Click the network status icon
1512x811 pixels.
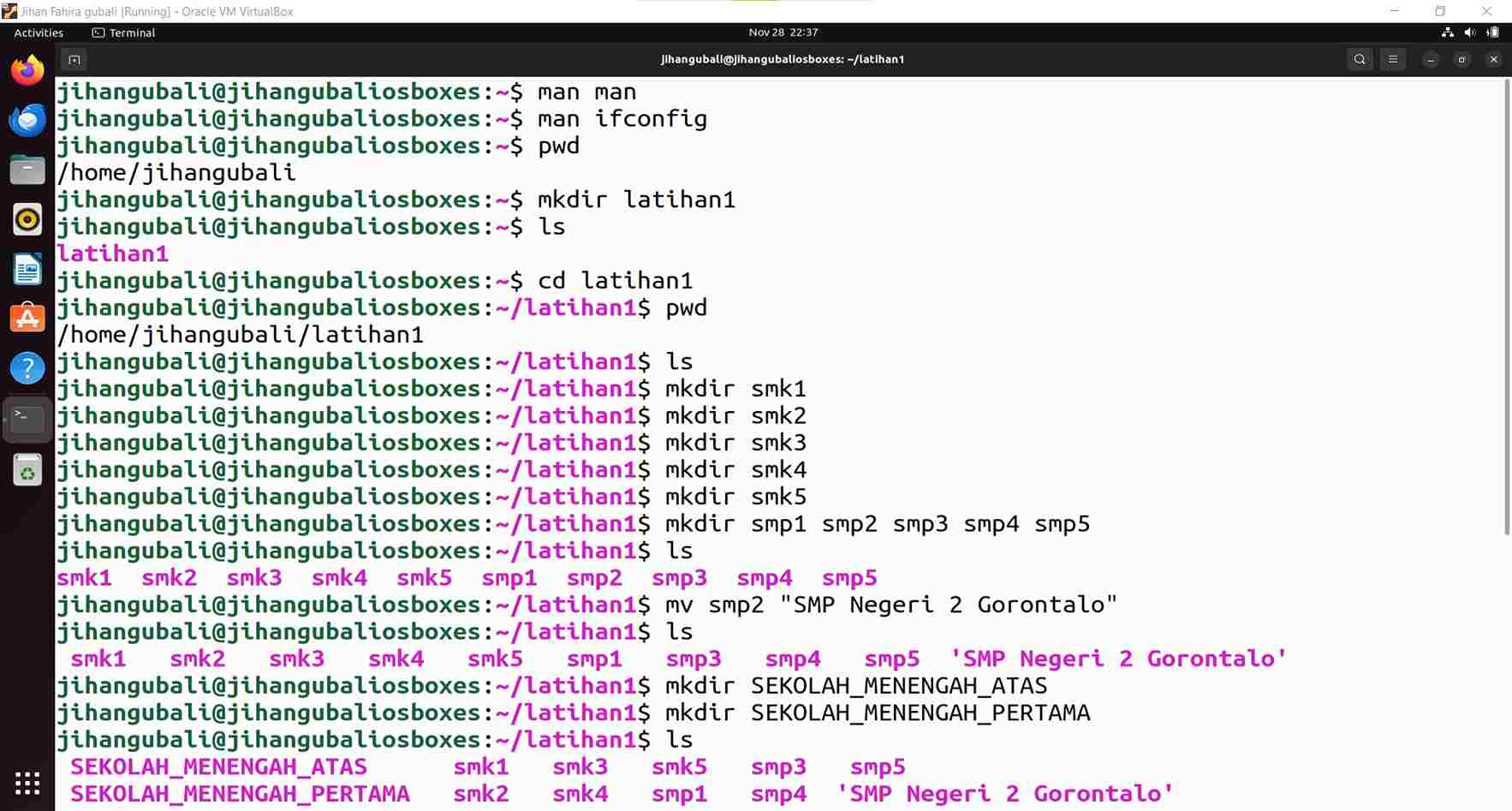click(x=1448, y=33)
